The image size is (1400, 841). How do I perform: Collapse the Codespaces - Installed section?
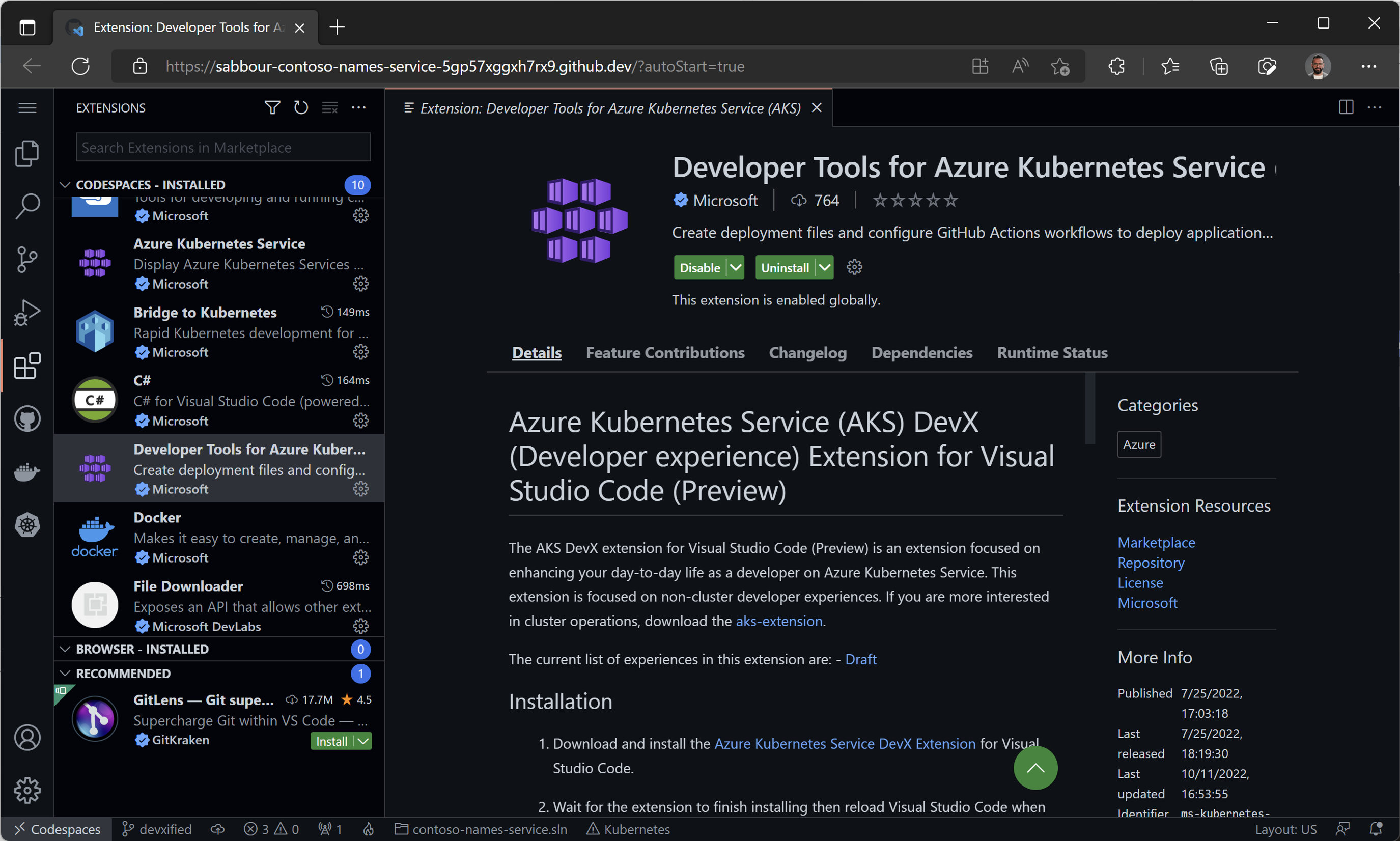[x=65, y=185]
